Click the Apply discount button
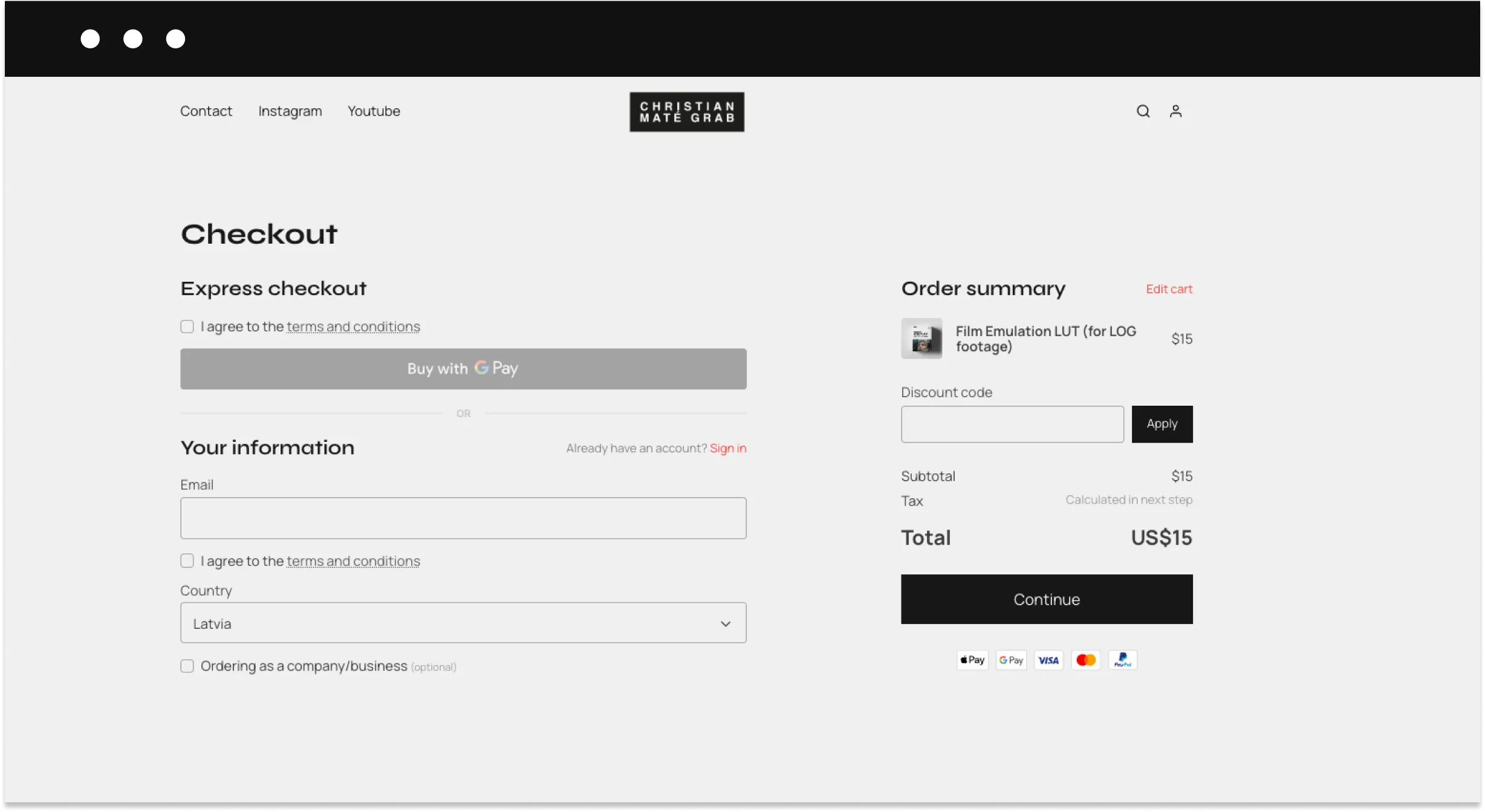The width and height of the screenshot is (1485, 812). 1162,424
